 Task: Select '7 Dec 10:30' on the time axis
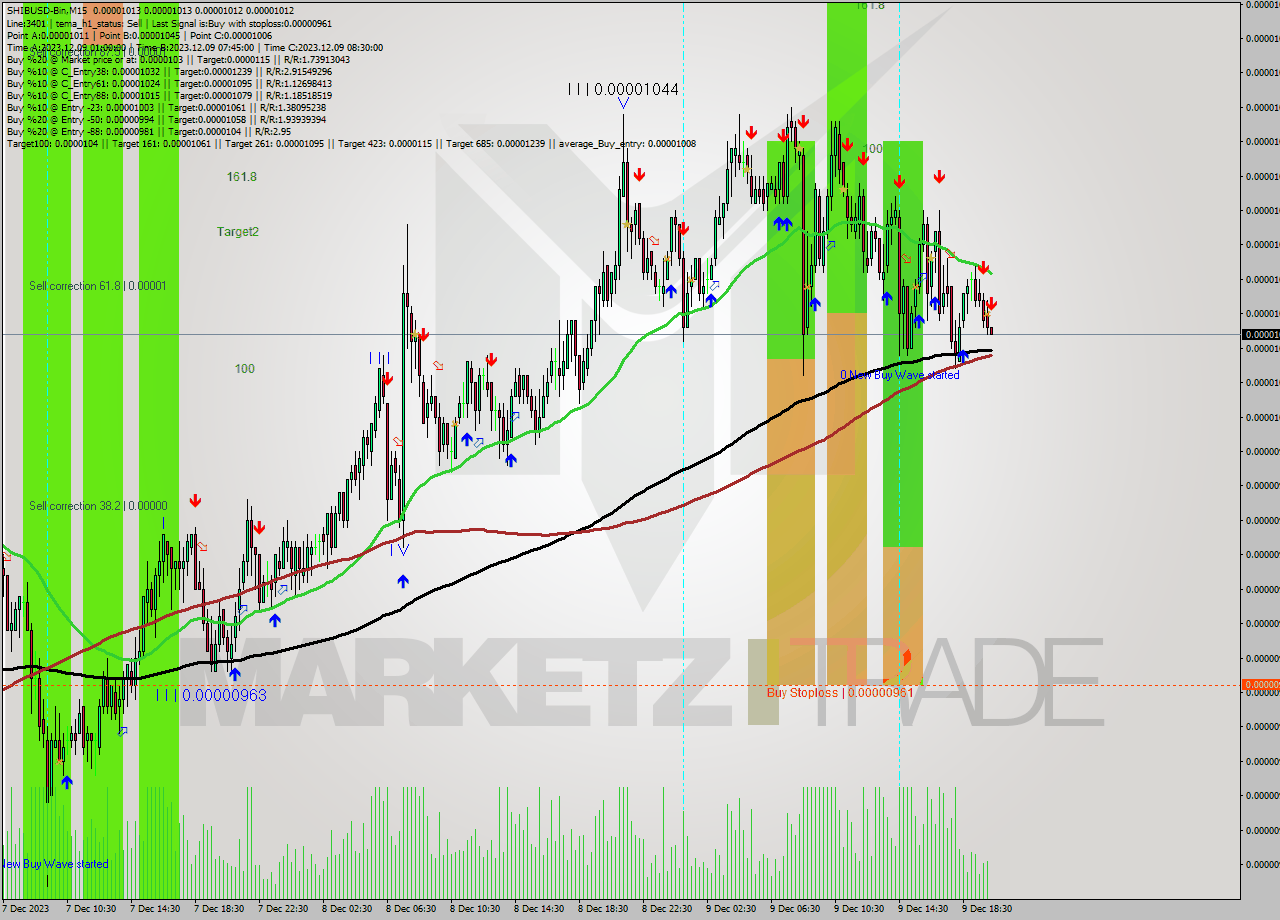tap(90, 909)
